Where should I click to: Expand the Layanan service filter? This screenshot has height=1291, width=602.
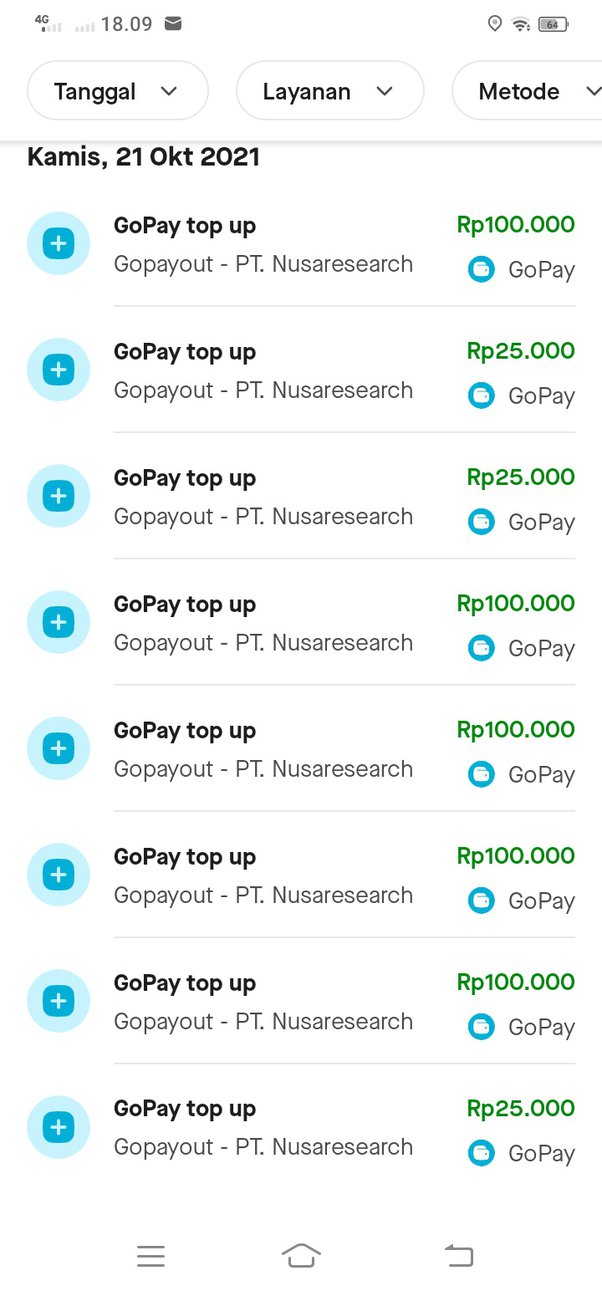click(x=330, y=91)
